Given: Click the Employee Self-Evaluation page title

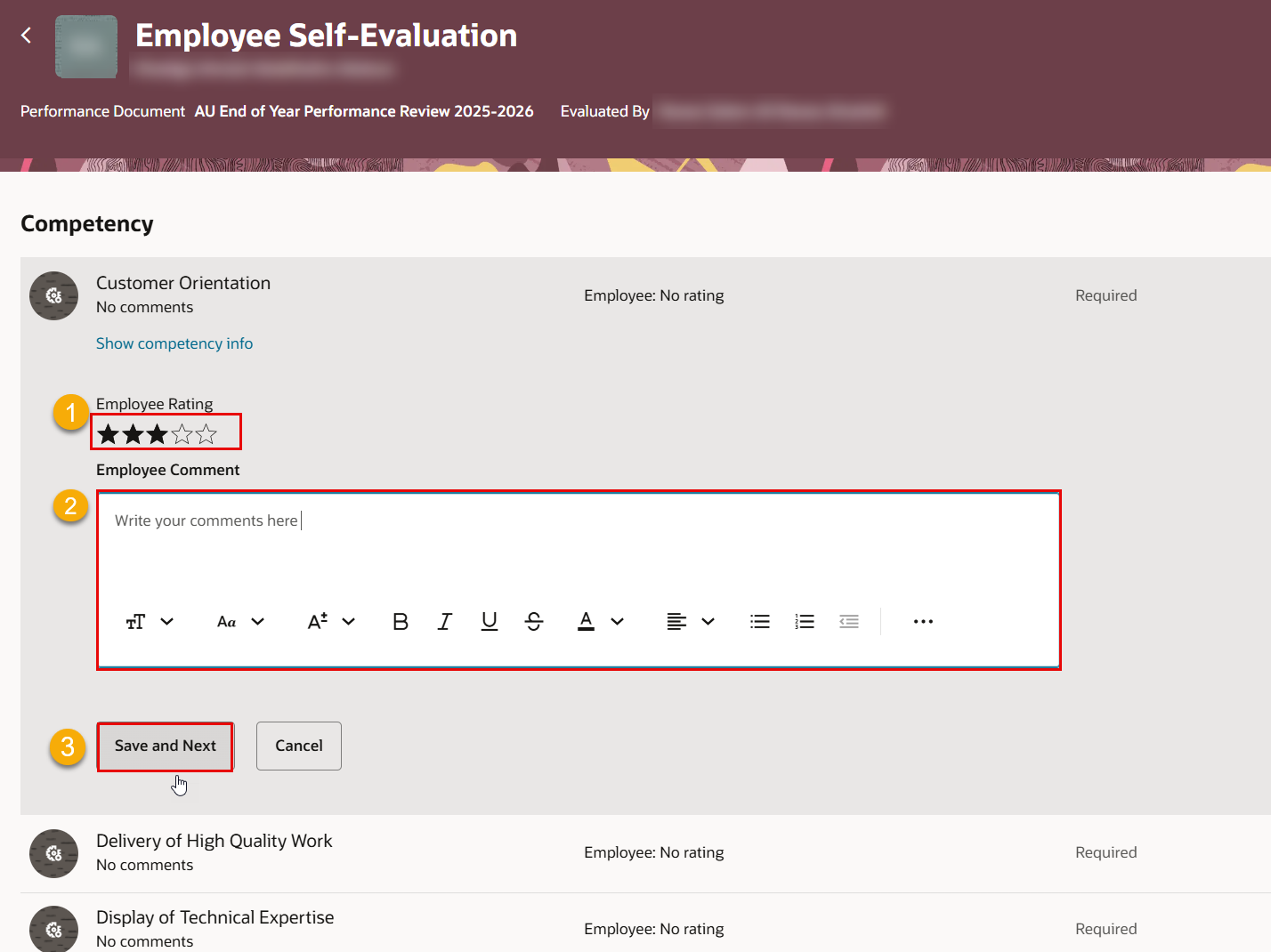Looking at the screenshot, I should point(327,36).
